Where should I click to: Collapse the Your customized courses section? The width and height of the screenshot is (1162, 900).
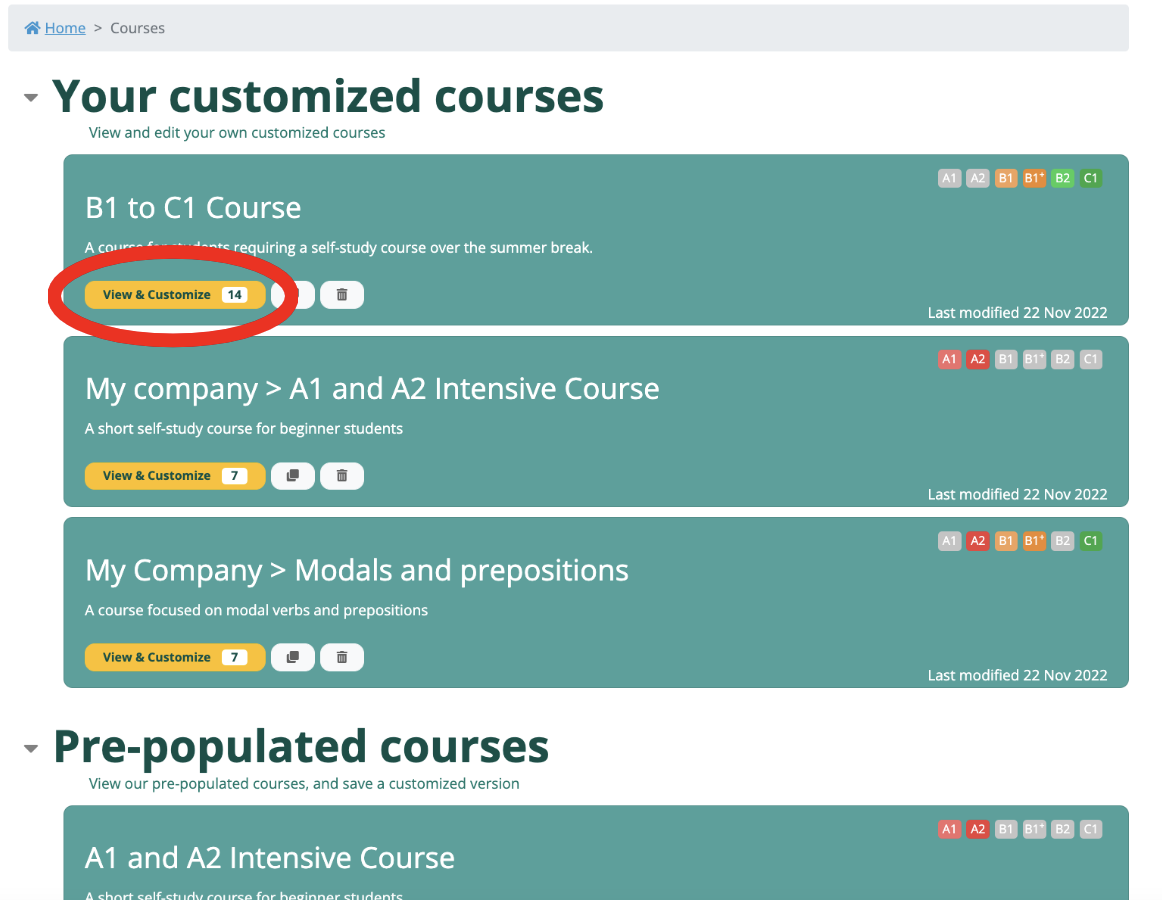[30, 96]
